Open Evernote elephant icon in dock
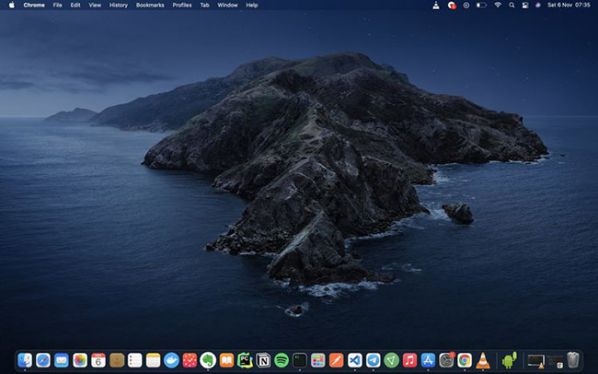Screen dimensions: 598x374 pos(208,360)
